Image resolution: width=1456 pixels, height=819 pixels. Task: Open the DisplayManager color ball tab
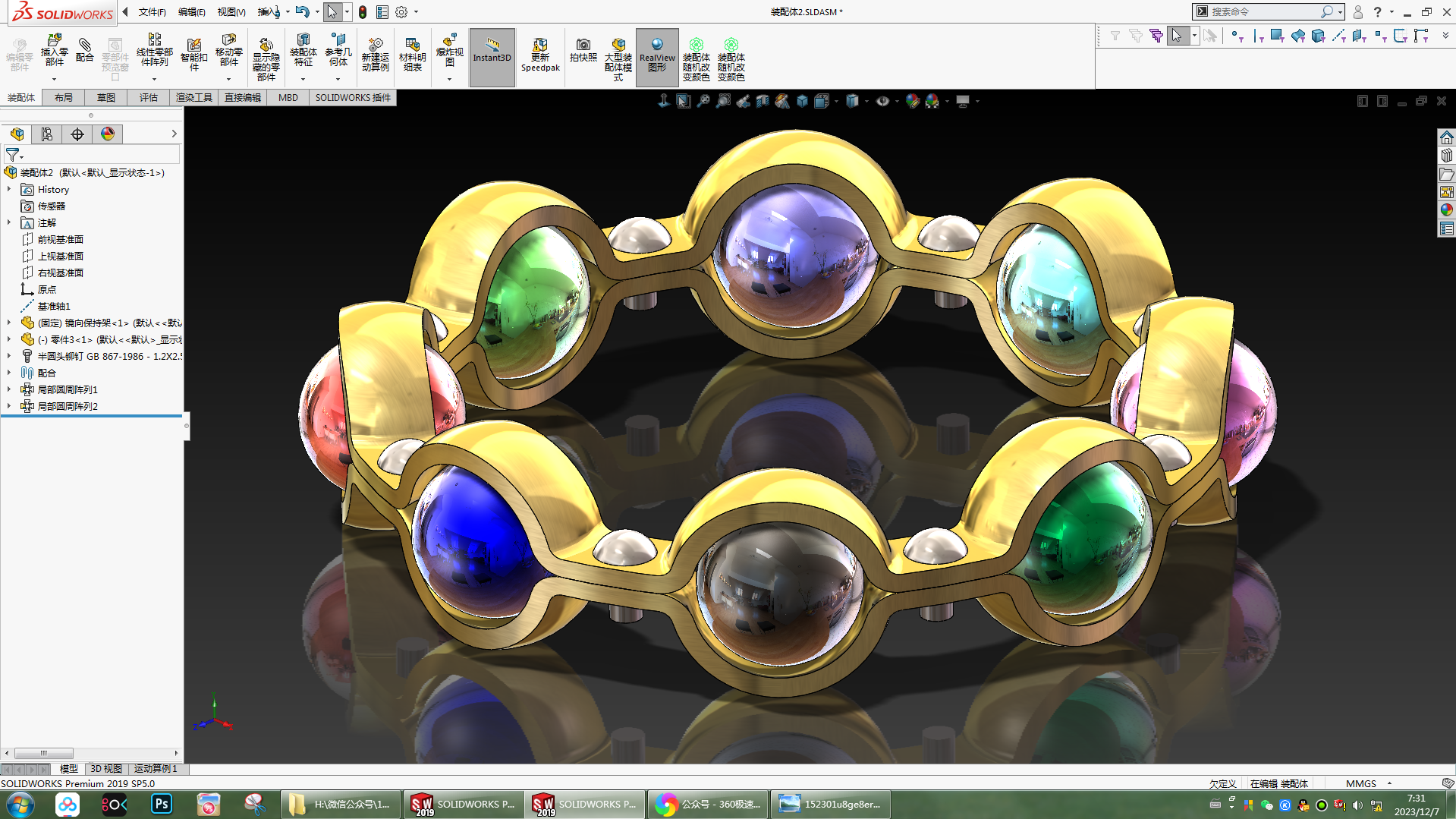(108, 134)
